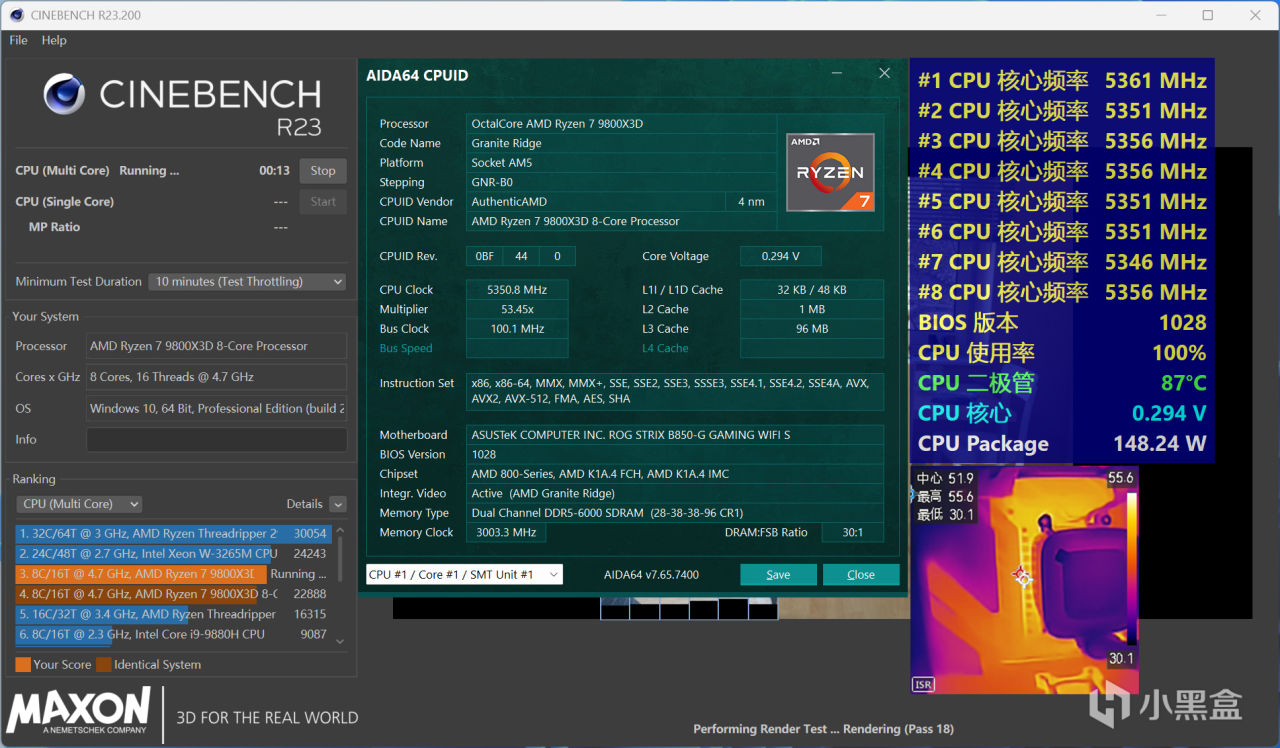Open the File menu

18,40
